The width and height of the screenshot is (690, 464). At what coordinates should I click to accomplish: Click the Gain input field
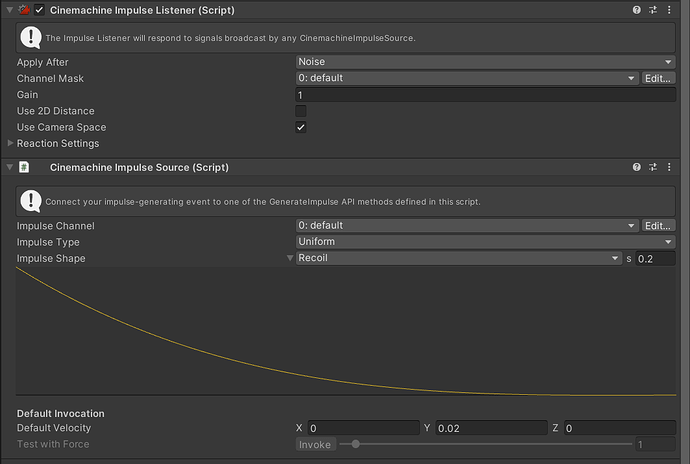[x=484, y=95]
